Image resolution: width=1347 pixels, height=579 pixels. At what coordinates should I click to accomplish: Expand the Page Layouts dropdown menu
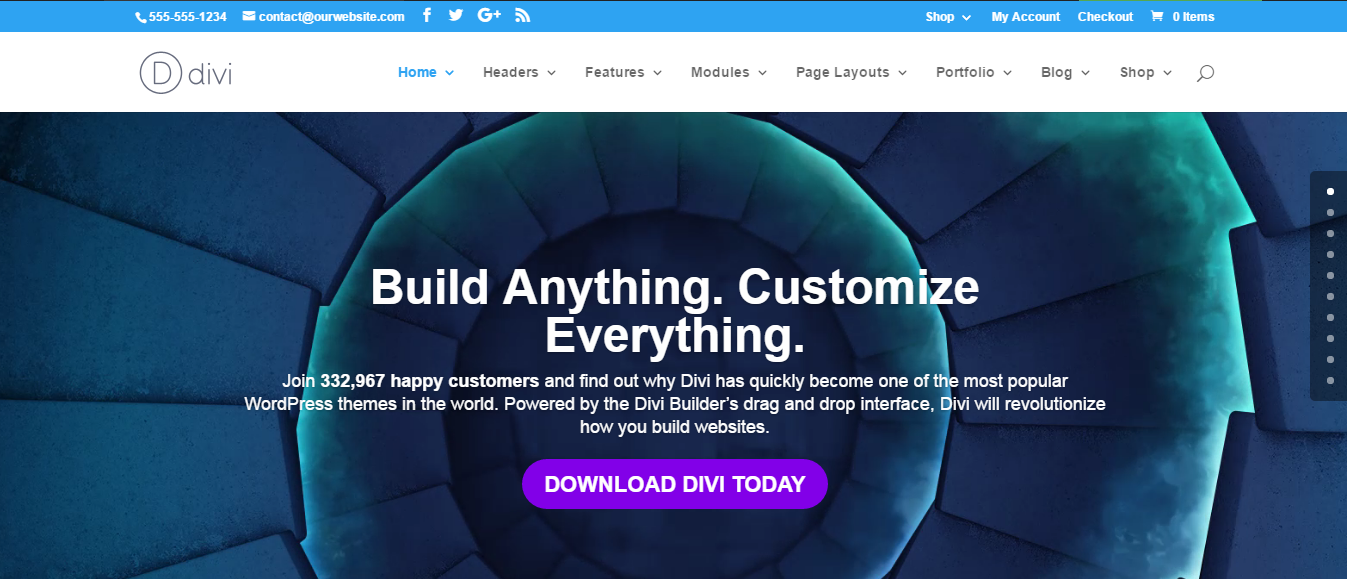(851, 72)
